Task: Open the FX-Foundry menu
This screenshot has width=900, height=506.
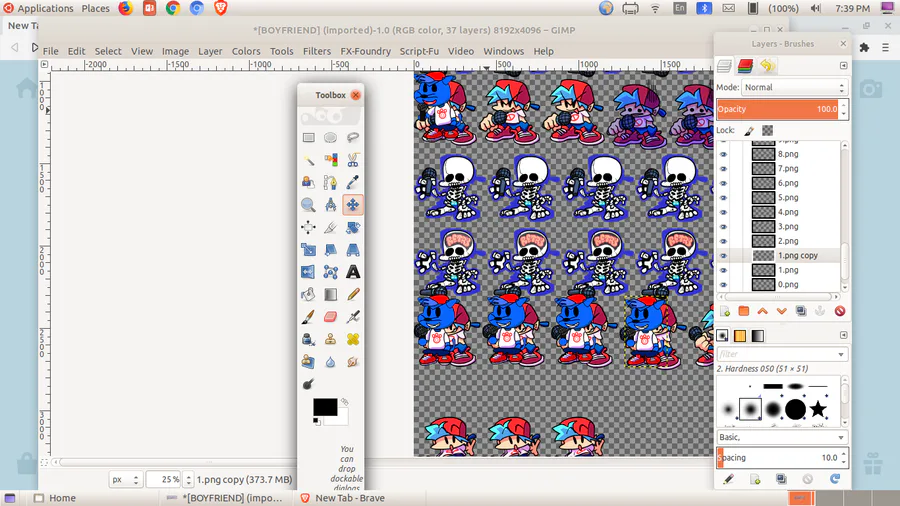Action: point(366,51)
